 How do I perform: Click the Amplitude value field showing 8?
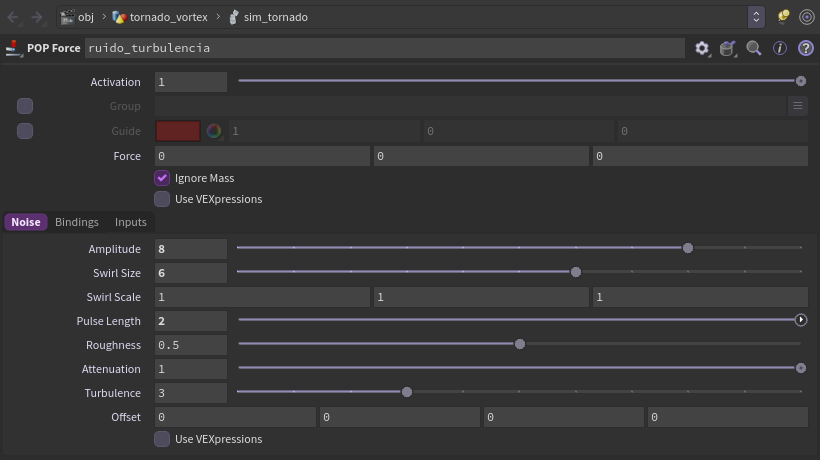tap(191, 249)
